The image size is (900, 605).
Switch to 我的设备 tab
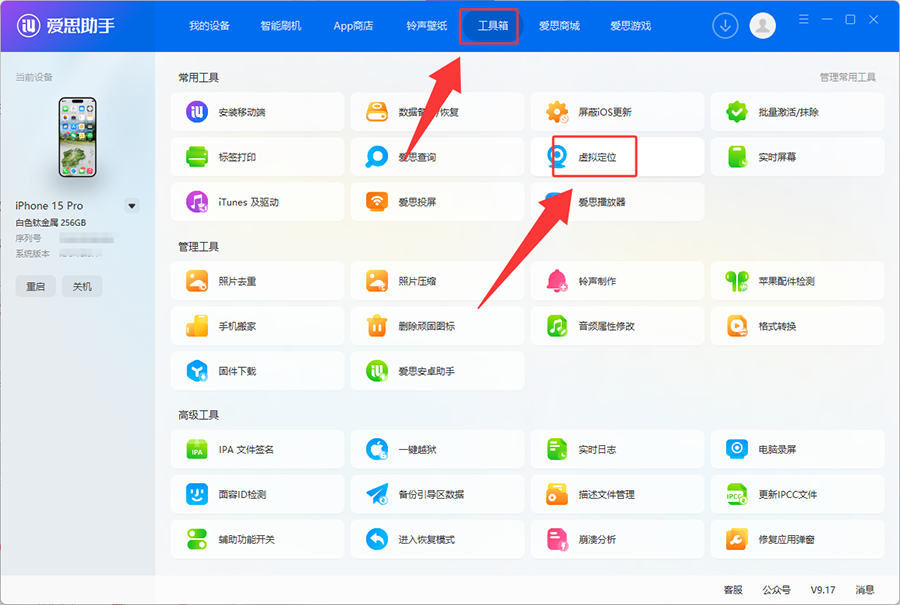(x=209, y=26)
